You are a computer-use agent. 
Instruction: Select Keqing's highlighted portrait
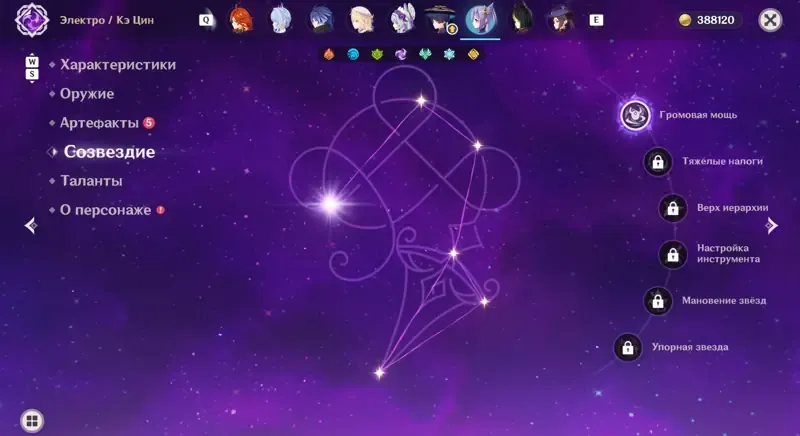click(481, 20)
